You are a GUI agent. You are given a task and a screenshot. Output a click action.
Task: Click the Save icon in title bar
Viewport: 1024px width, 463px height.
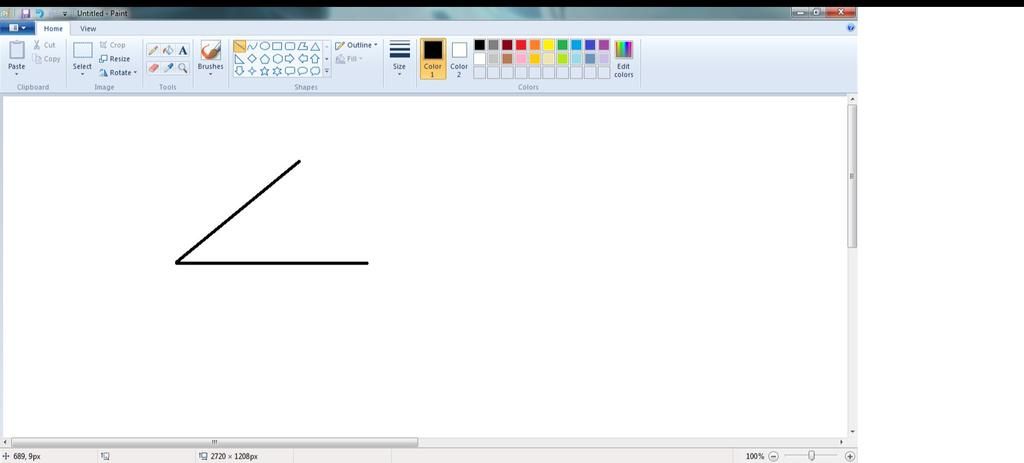[x=26, y=13]
